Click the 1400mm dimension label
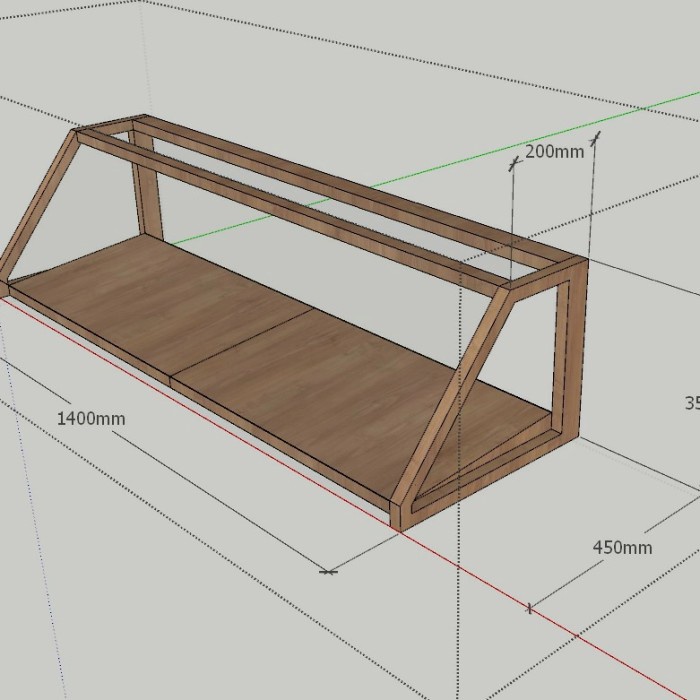The image size is (700, 700). pyautogui.click(x=91, y=418)
